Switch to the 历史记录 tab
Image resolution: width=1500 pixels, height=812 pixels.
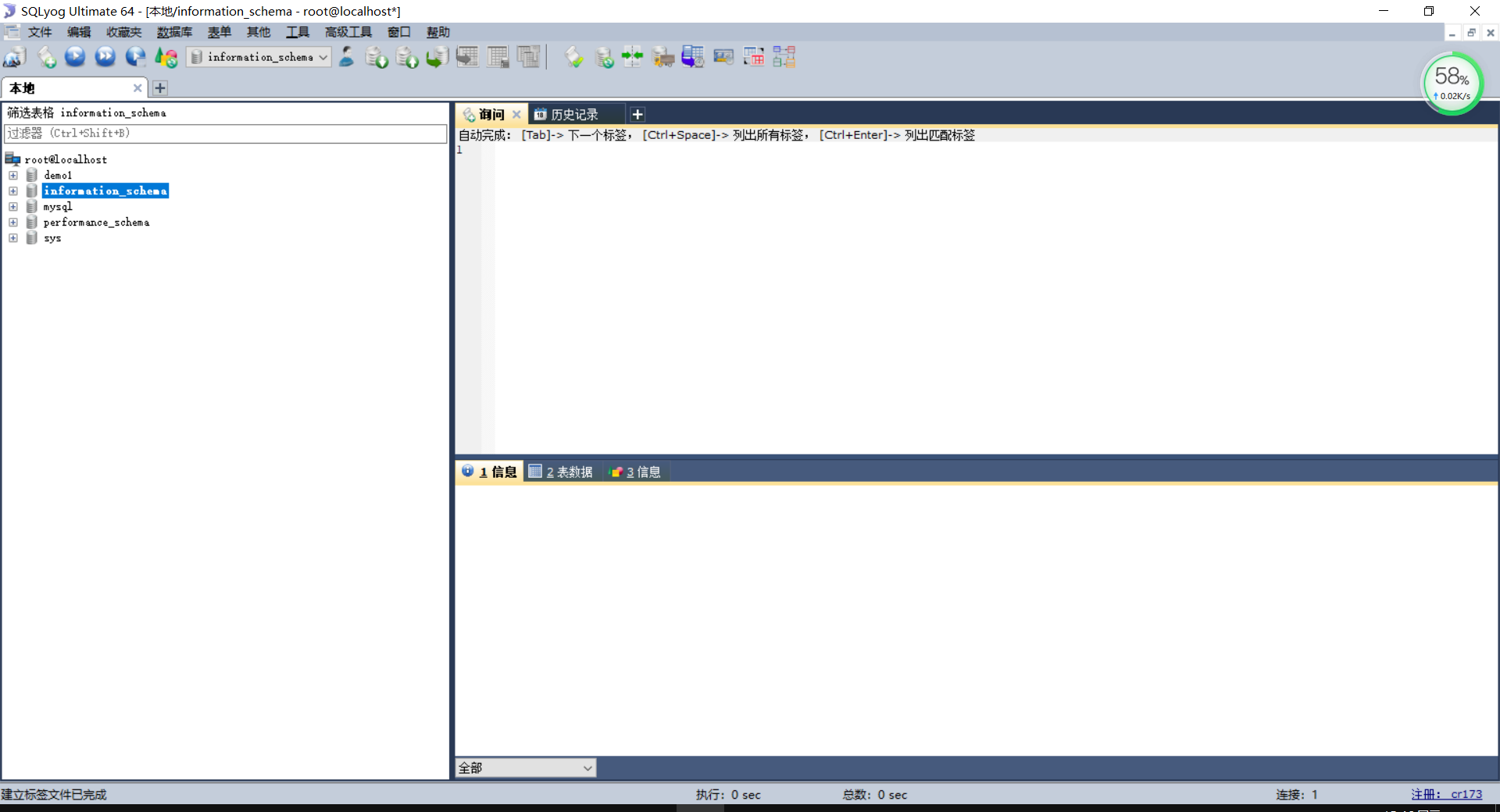(x=575, y=115)
